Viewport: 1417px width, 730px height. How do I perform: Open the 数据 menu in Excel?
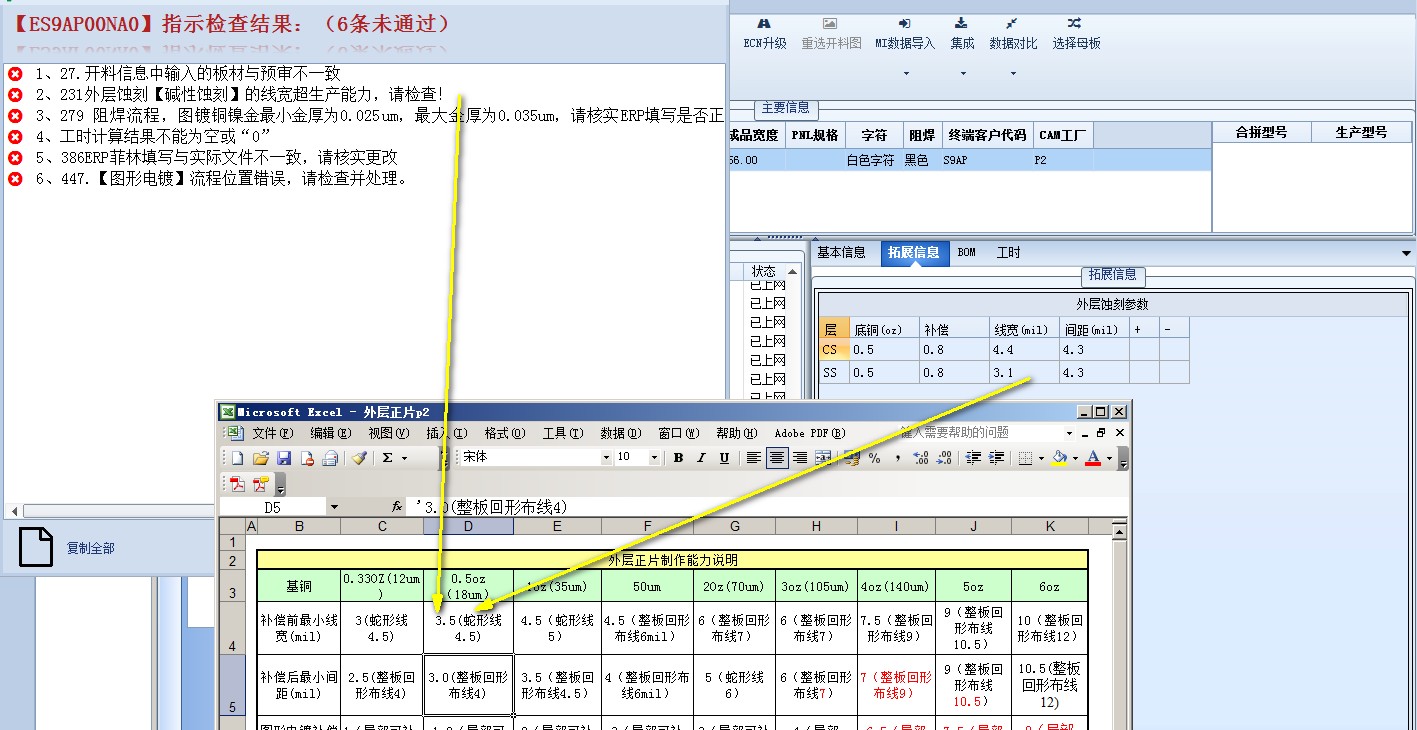pos(620,433)
